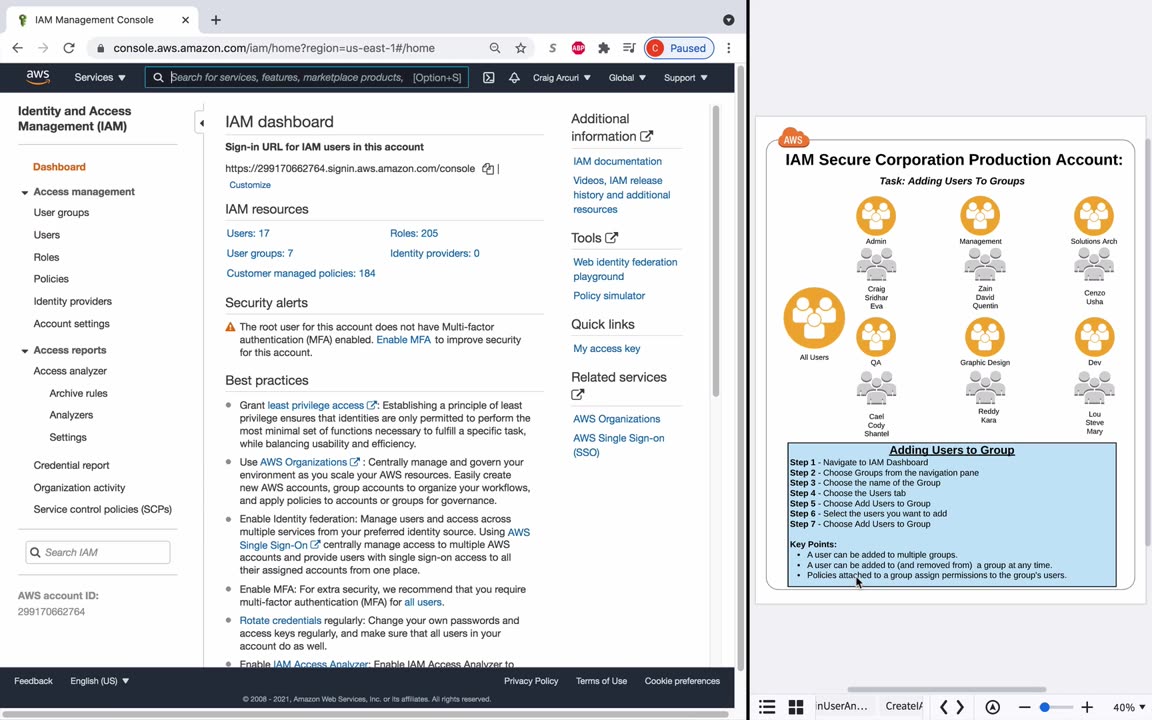Viewport: 1152px width, 720px height.
Task: Click the Customize sign-in URL link
Action: pos(250,185)
